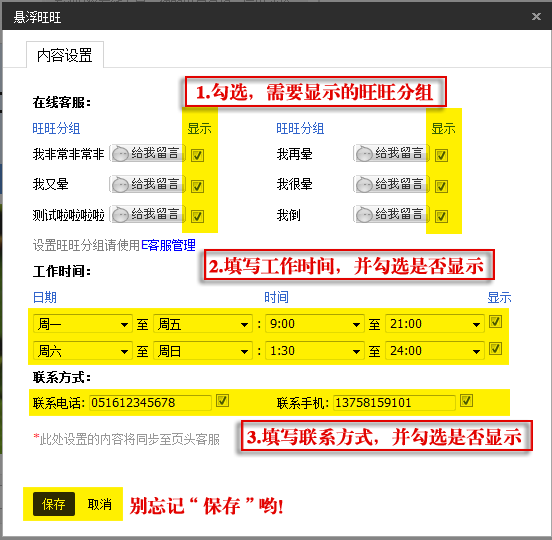Click the 保存 button

pos(54,504)
